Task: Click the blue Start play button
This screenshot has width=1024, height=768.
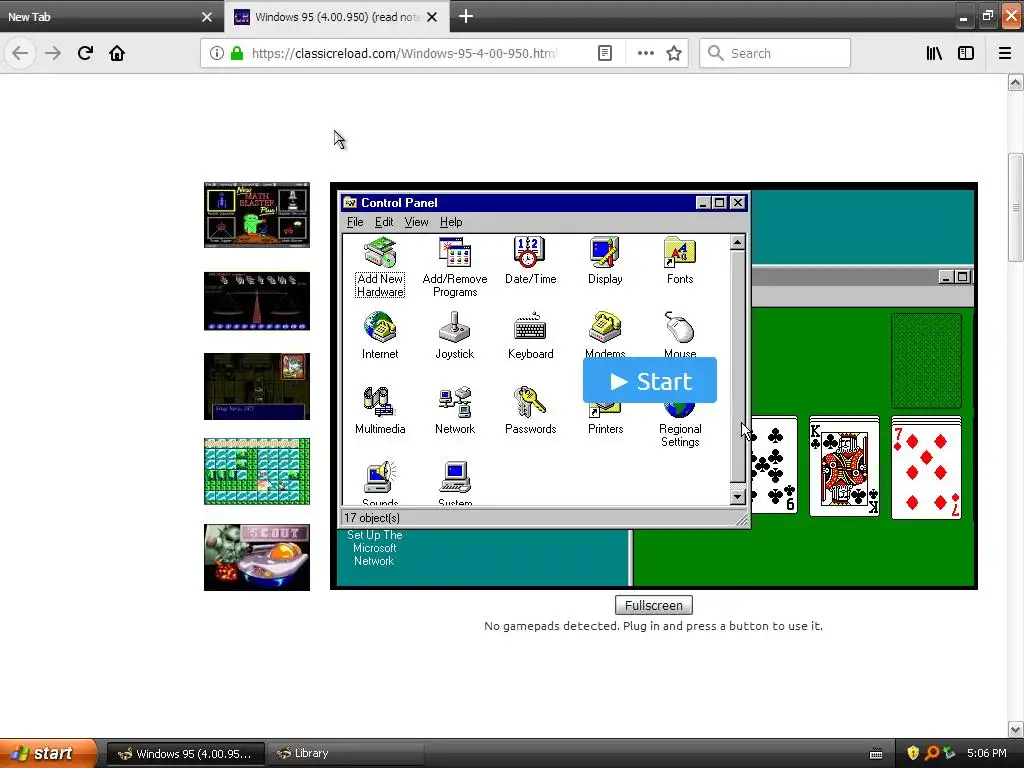Action: [x=650, y=381]
